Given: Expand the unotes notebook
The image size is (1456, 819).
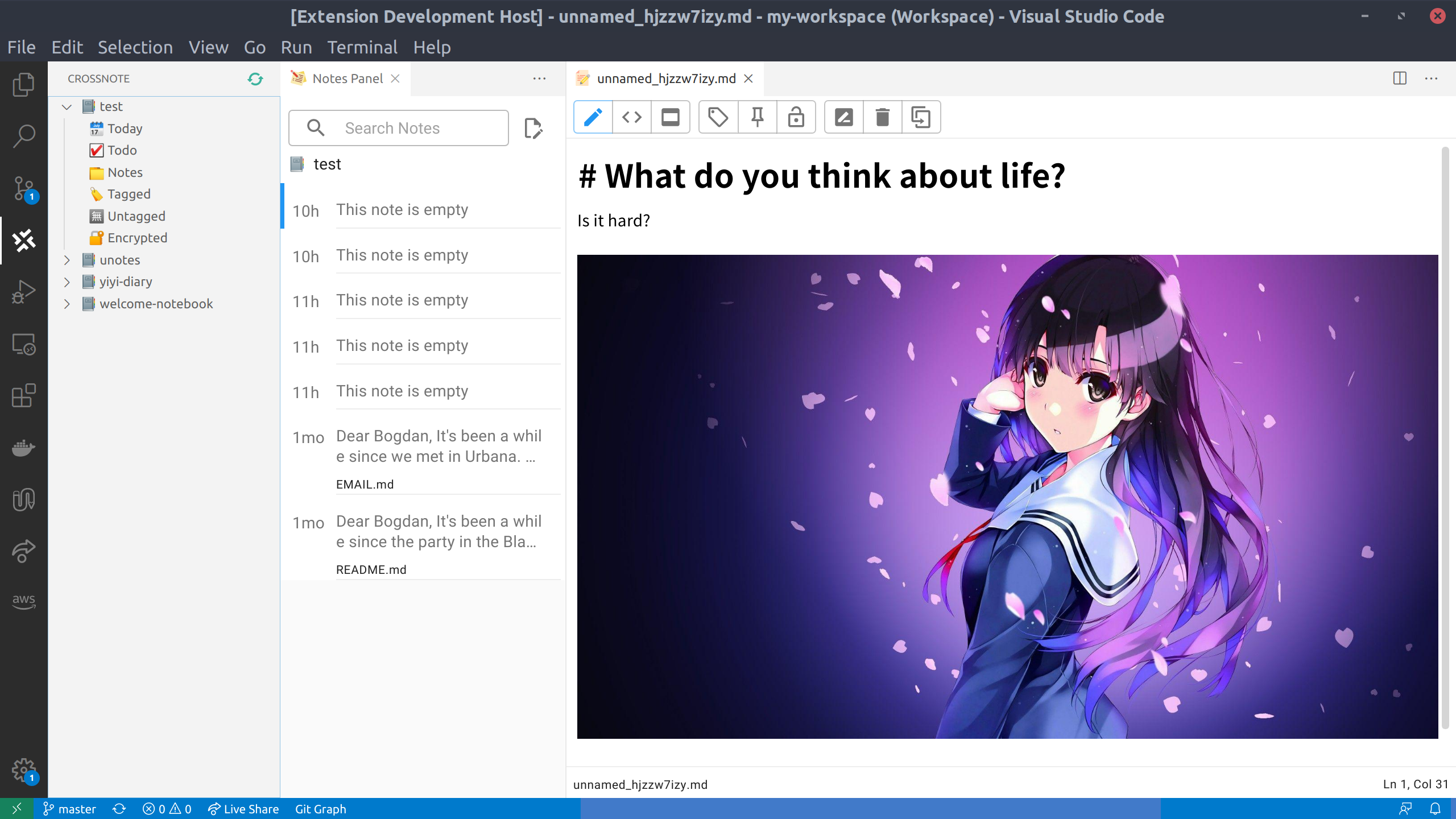Looking at the screenshot, I should [x=67, y=260].
